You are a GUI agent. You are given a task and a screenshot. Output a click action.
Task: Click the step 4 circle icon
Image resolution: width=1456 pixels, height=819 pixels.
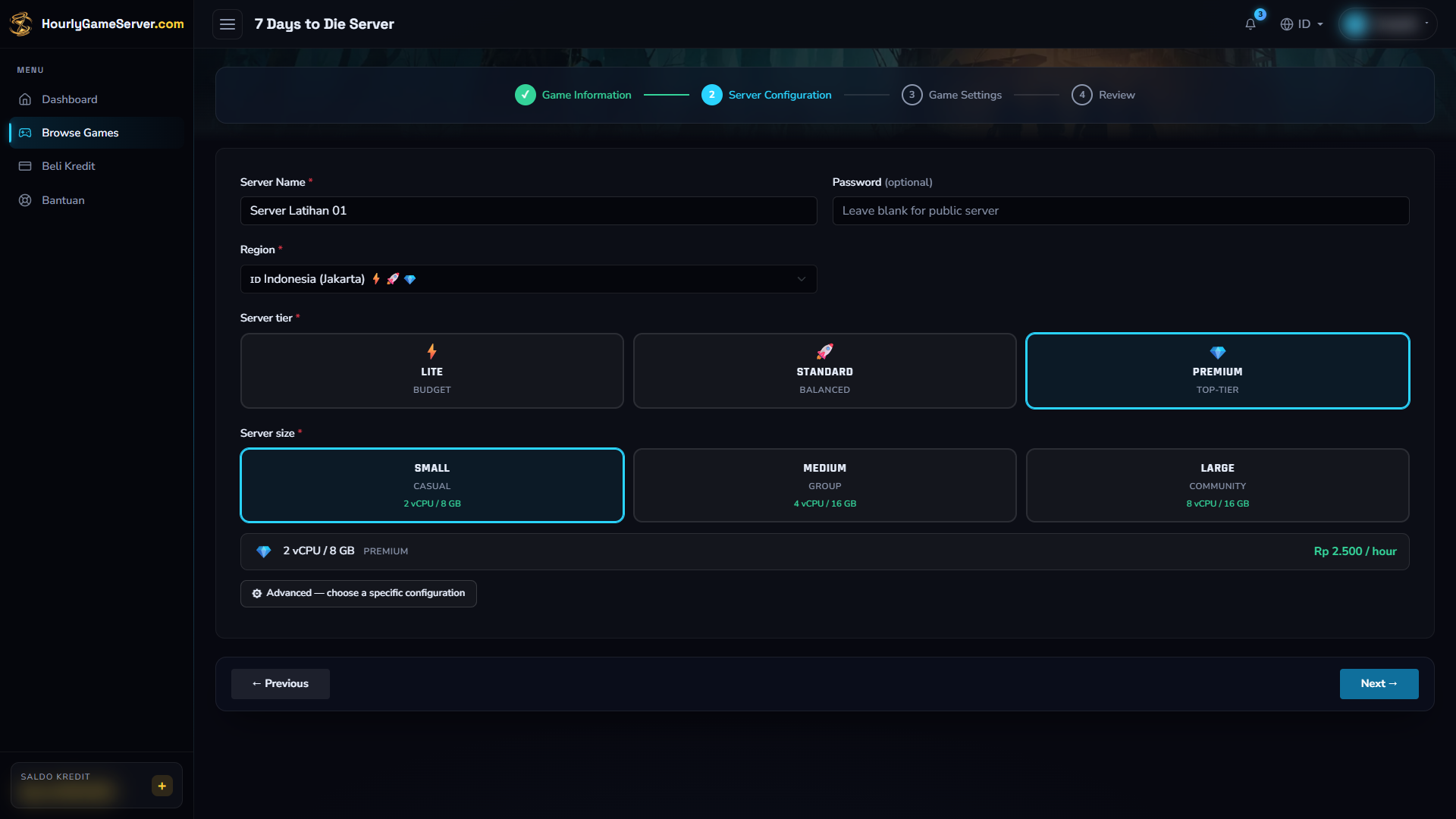(1082, 95)
